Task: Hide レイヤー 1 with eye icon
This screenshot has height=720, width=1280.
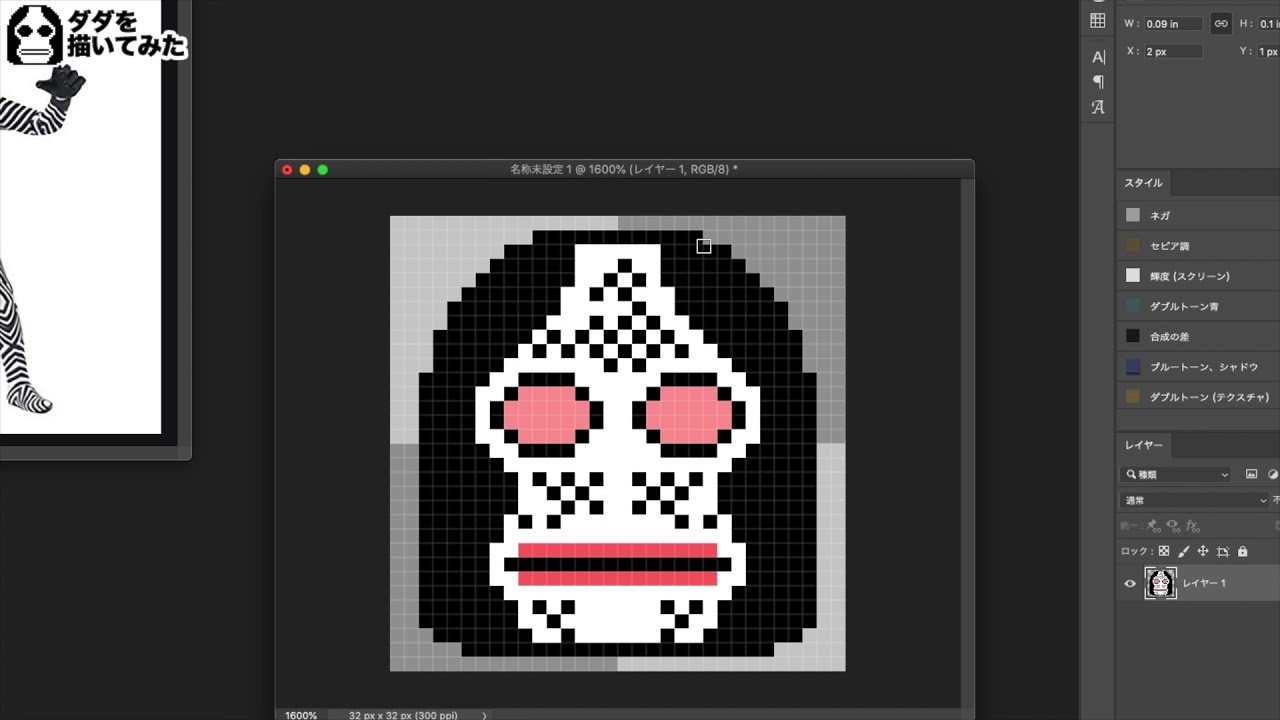Action: [1130, 583]
